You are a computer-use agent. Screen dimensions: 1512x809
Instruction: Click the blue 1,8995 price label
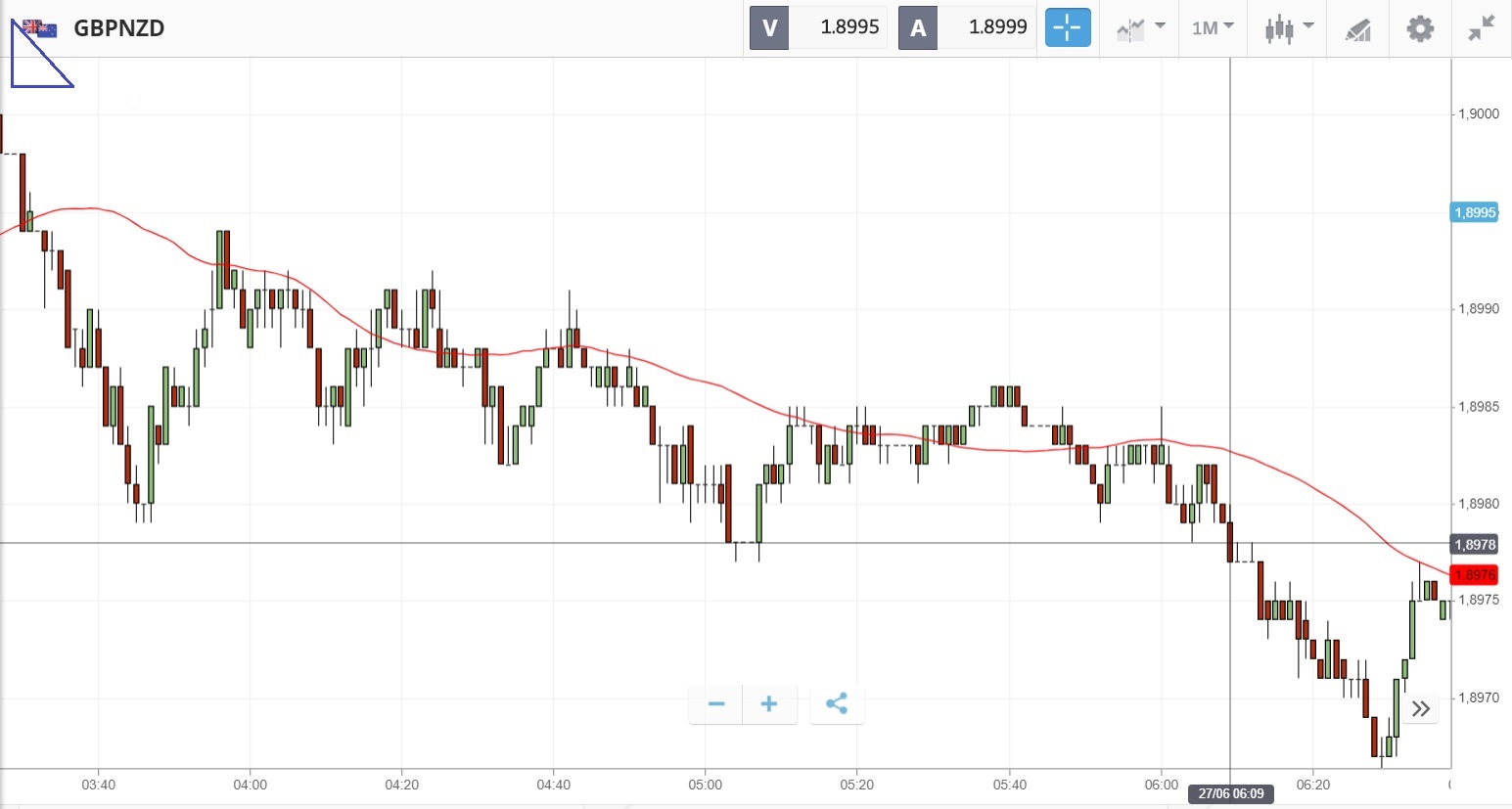(x=1474, y=212)
